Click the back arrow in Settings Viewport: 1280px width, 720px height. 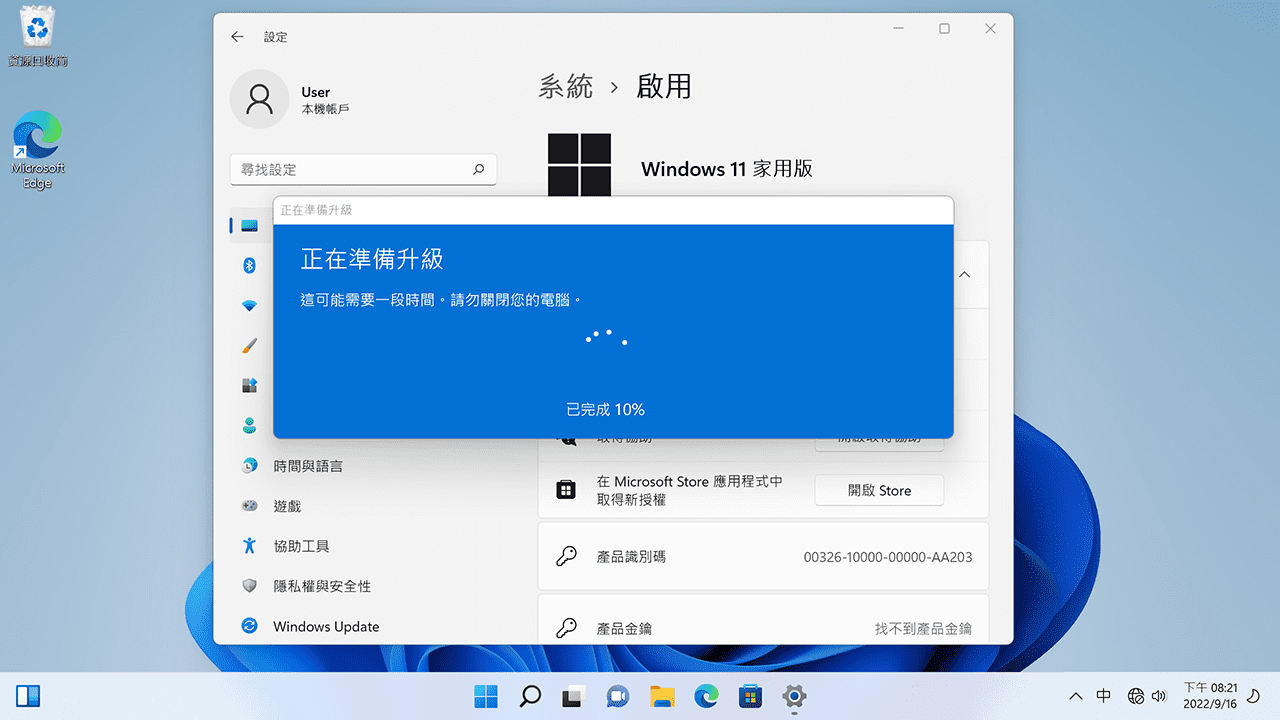click(237, 36)
